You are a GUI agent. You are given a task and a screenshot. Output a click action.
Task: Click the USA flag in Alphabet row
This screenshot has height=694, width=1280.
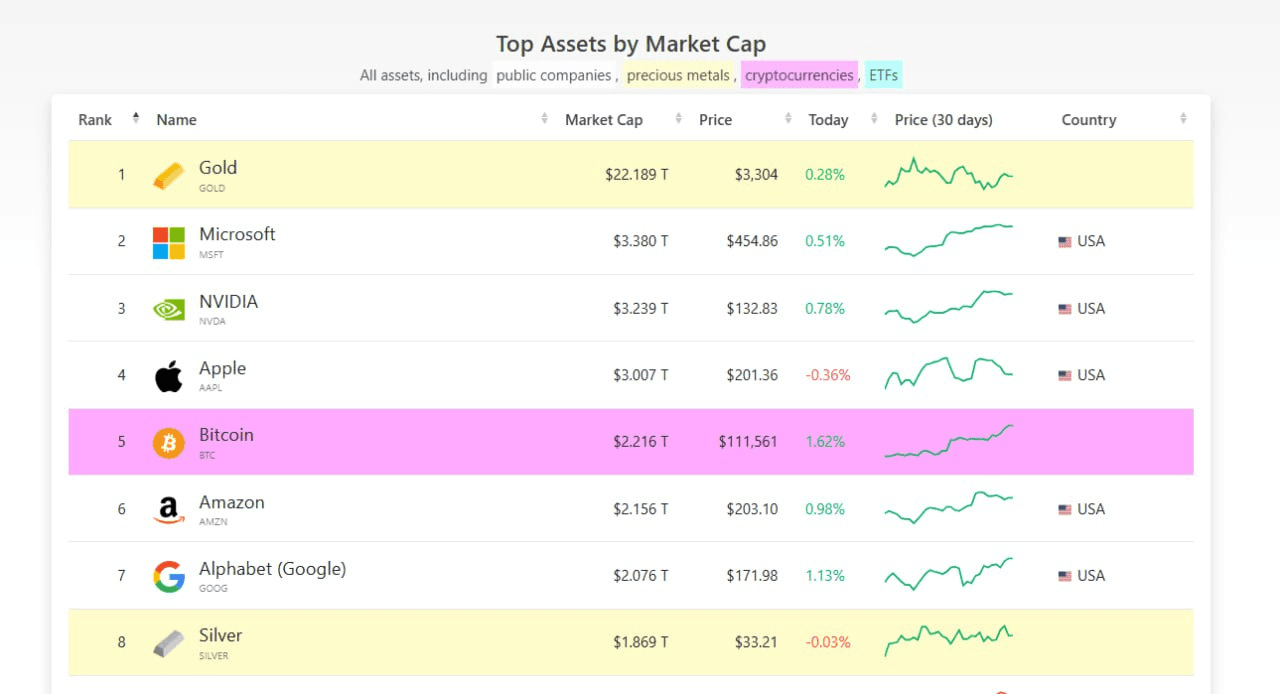click(x=1065, y=576)
